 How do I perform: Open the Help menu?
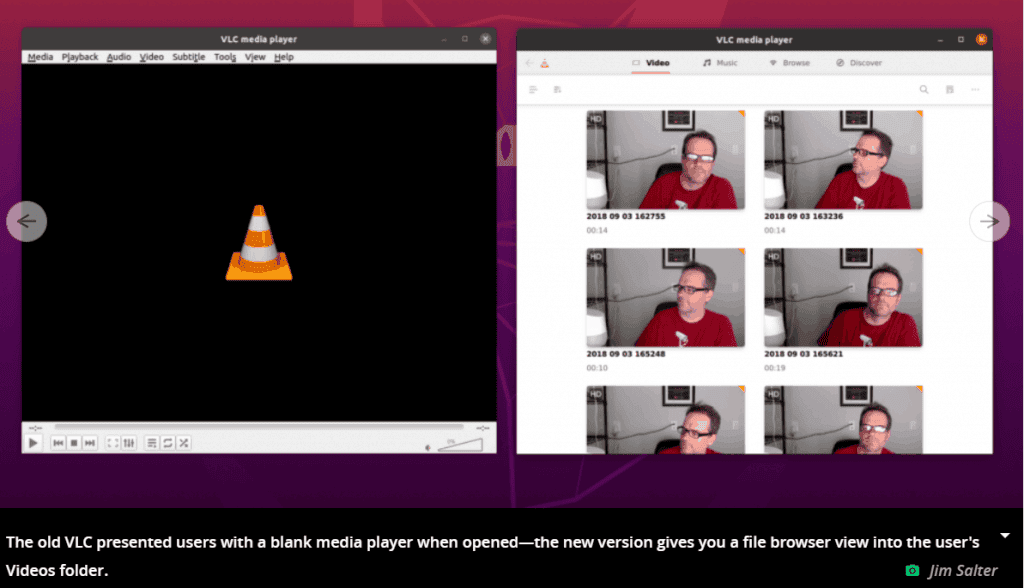[x=283, y=57]
